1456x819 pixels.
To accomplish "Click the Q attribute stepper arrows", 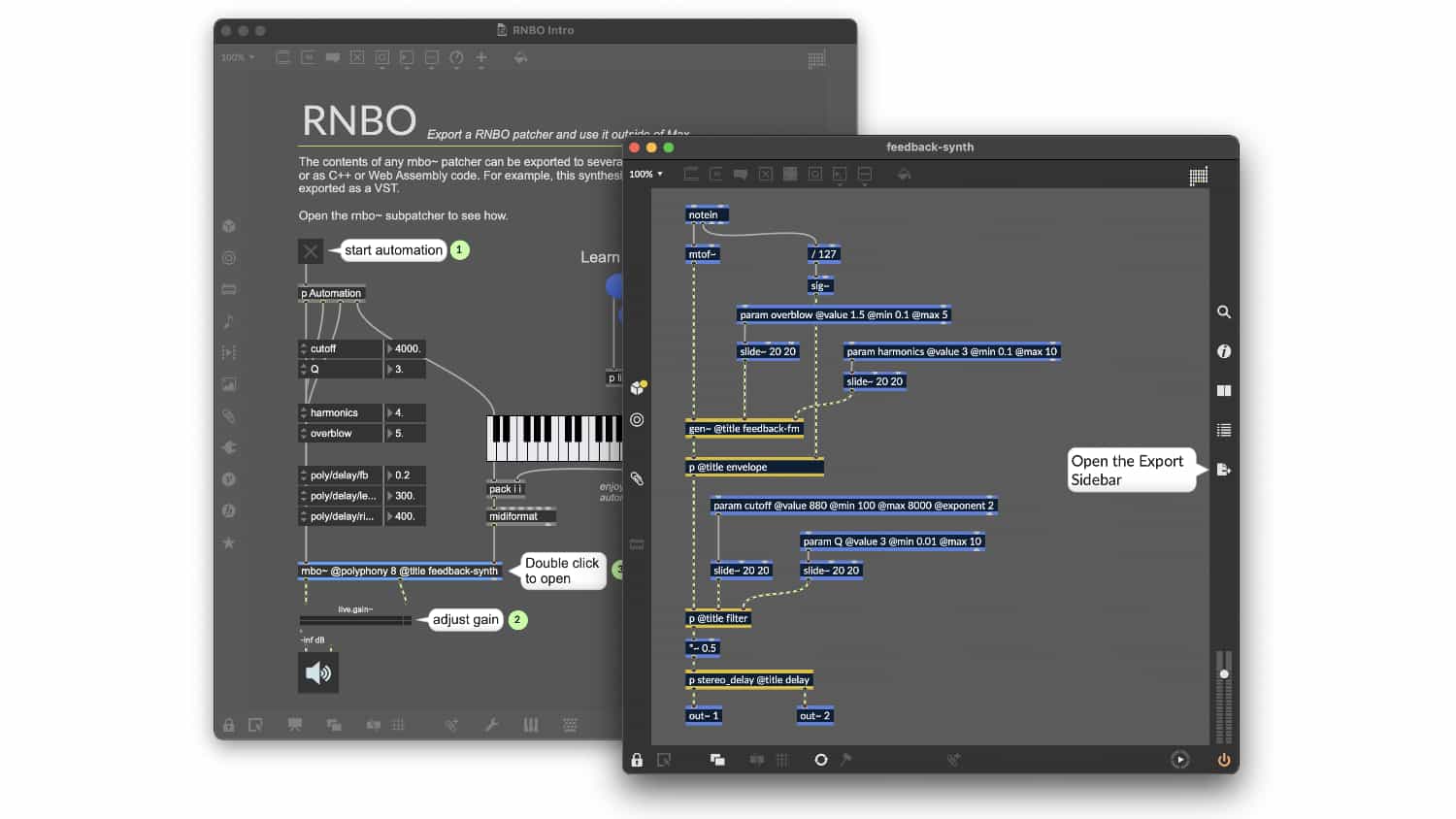I will (x=304, y=369).
